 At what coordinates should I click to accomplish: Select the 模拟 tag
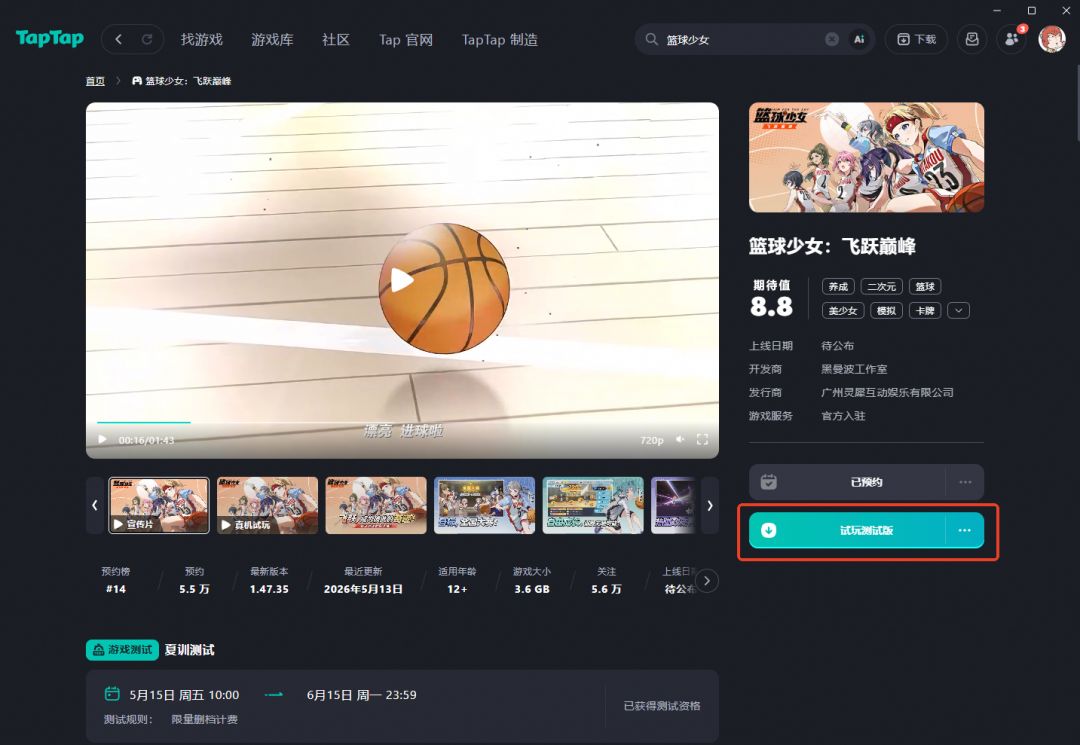click(x=886, y=311)
